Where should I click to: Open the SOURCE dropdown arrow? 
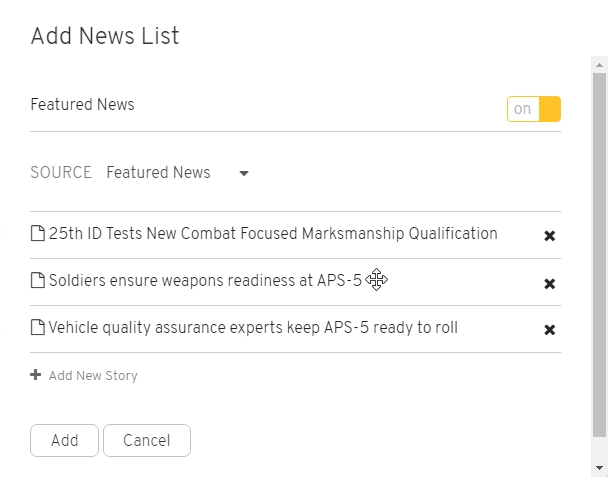[x=244, y=173]
